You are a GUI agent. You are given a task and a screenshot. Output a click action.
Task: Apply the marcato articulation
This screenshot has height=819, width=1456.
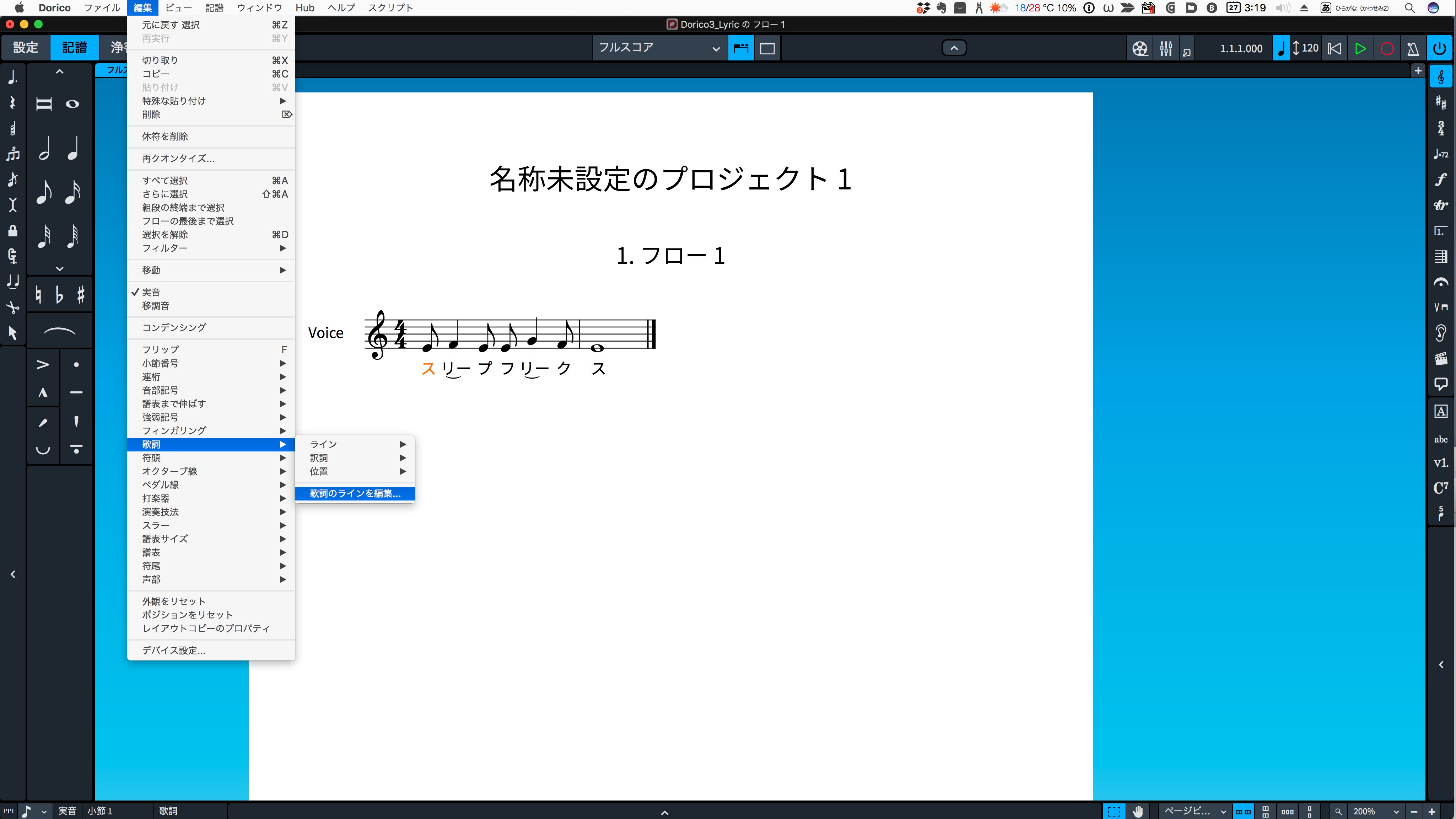click(x=43, y=392)
